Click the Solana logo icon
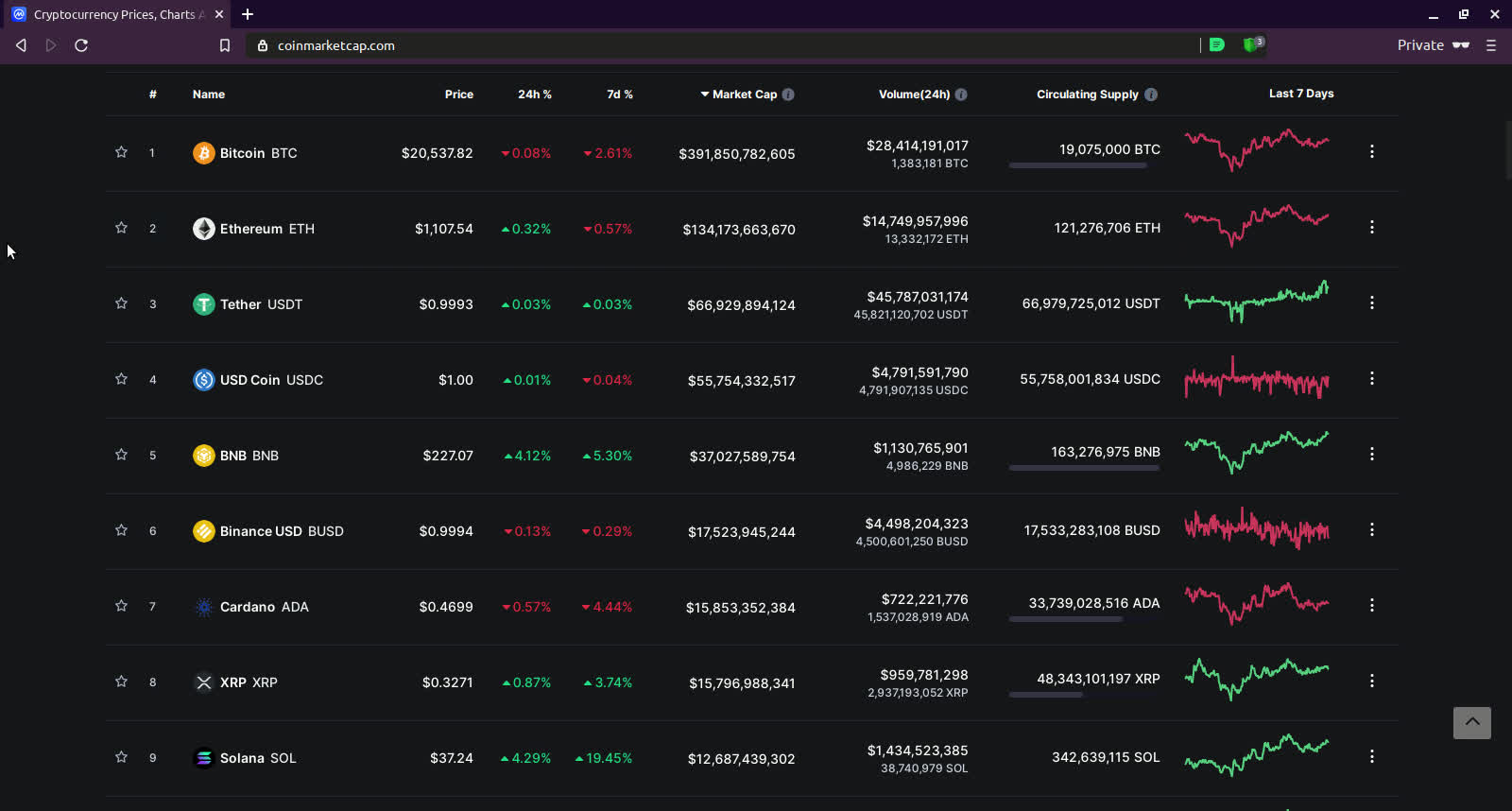This screenshot has height=811, width=1512. pyautogui.click(x=204, y=758)
